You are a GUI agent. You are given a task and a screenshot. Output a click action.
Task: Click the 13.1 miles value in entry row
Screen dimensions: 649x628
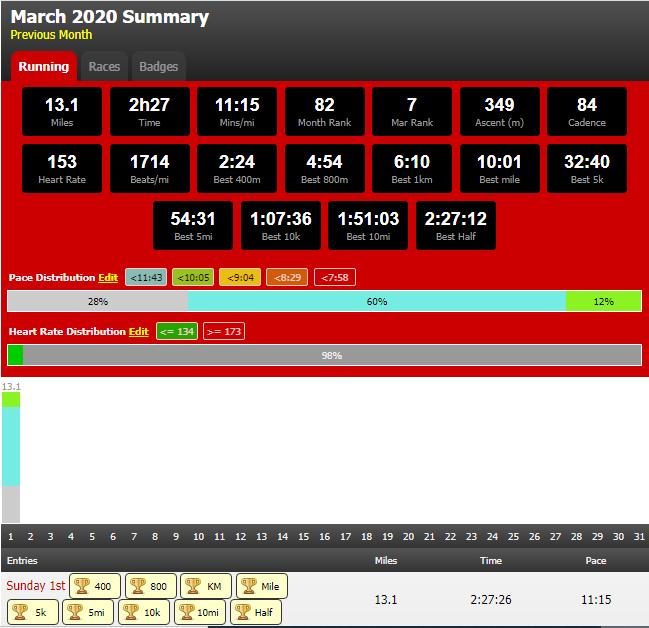[386, 599]
